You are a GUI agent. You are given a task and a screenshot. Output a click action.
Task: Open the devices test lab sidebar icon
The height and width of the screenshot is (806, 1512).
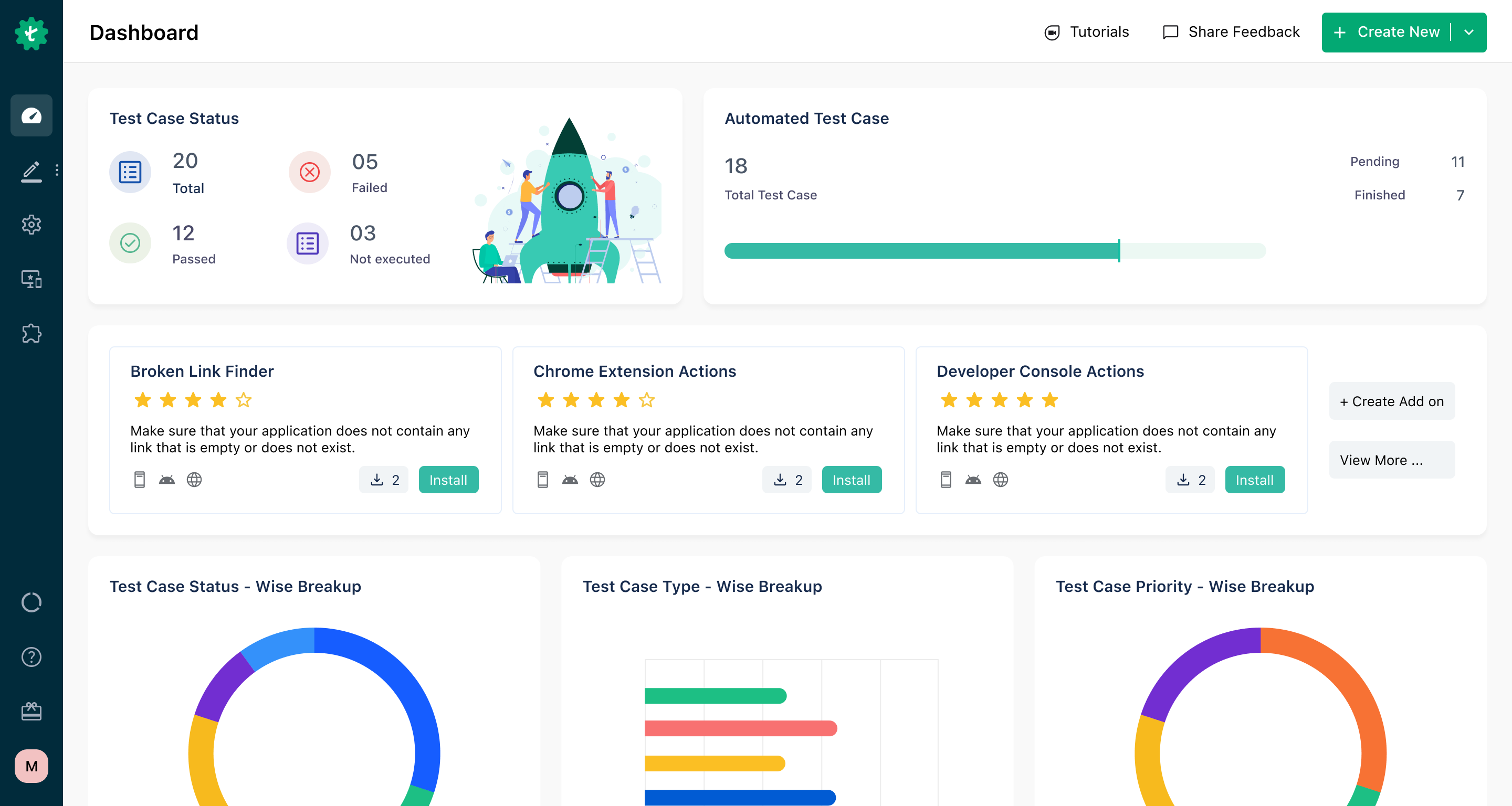(x=31, y=280)
